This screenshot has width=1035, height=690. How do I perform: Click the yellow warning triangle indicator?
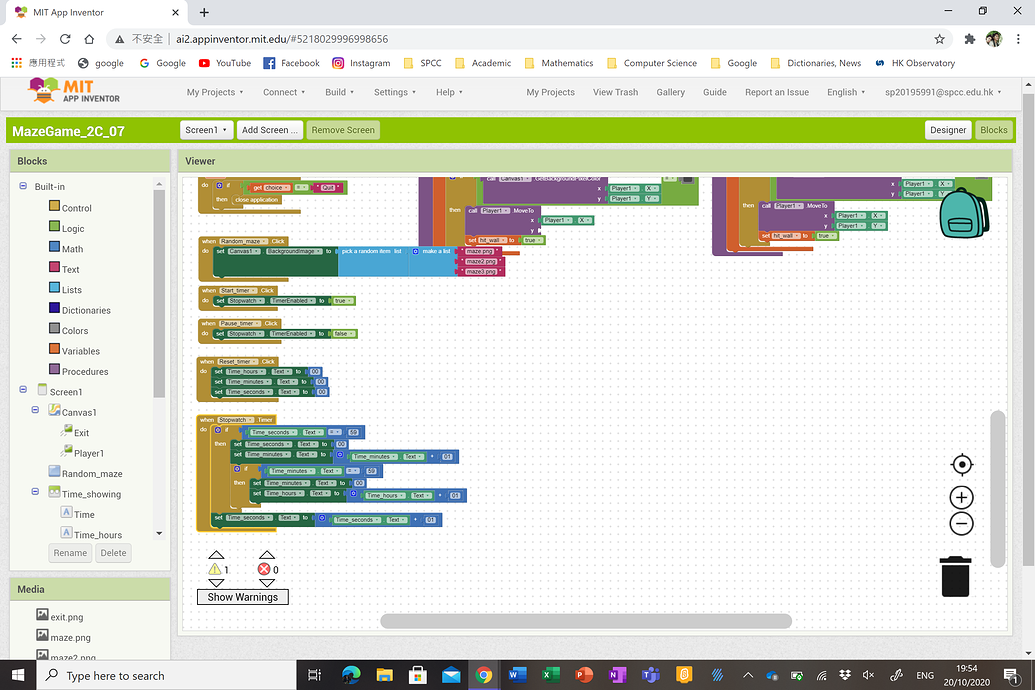pyautogui.click(x=215, y=570)
